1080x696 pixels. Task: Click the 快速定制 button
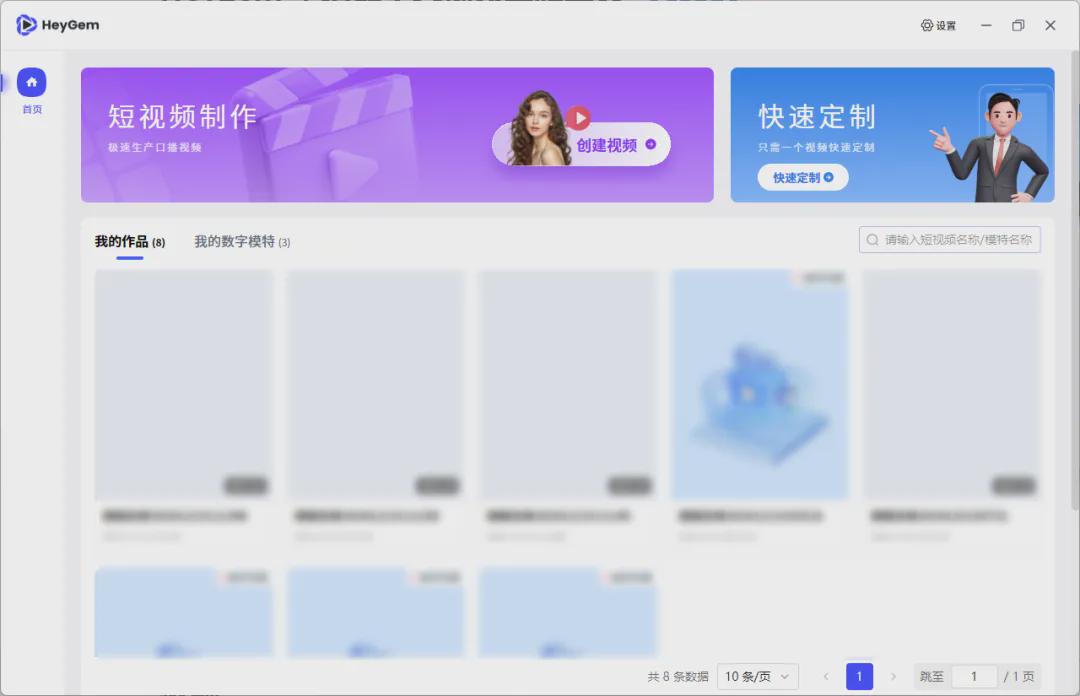pyautogui.click(x=803, y=177)
